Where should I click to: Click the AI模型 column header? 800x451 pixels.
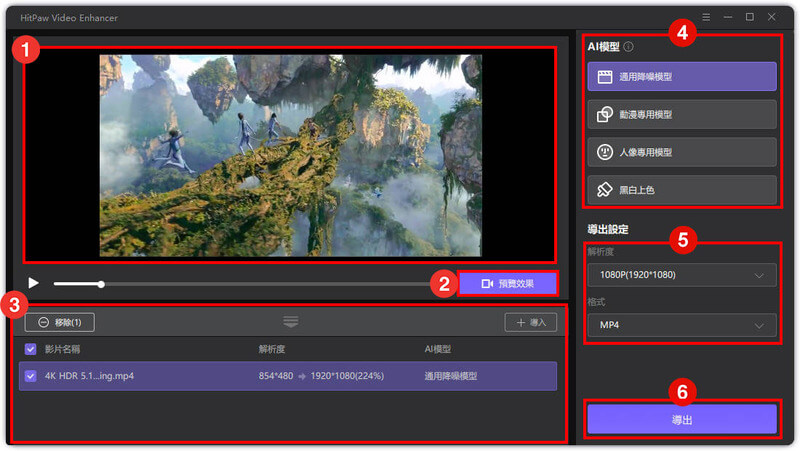click(x=438, y=349)
